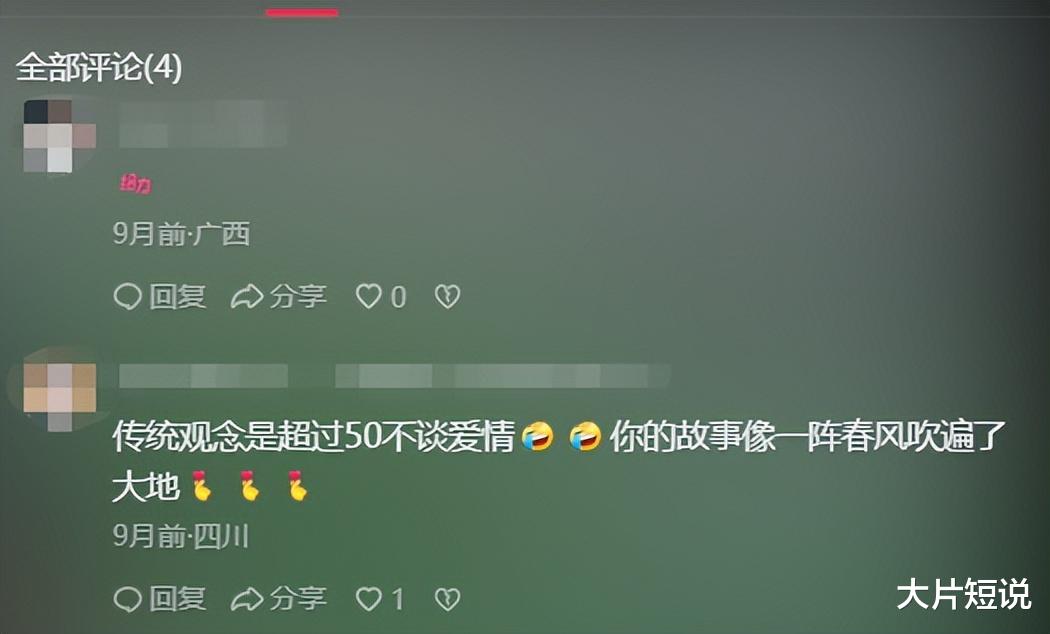Click the pink sticker in first comment
The width and height of the screenshot is (1050, 634).
tap(136, 184)
